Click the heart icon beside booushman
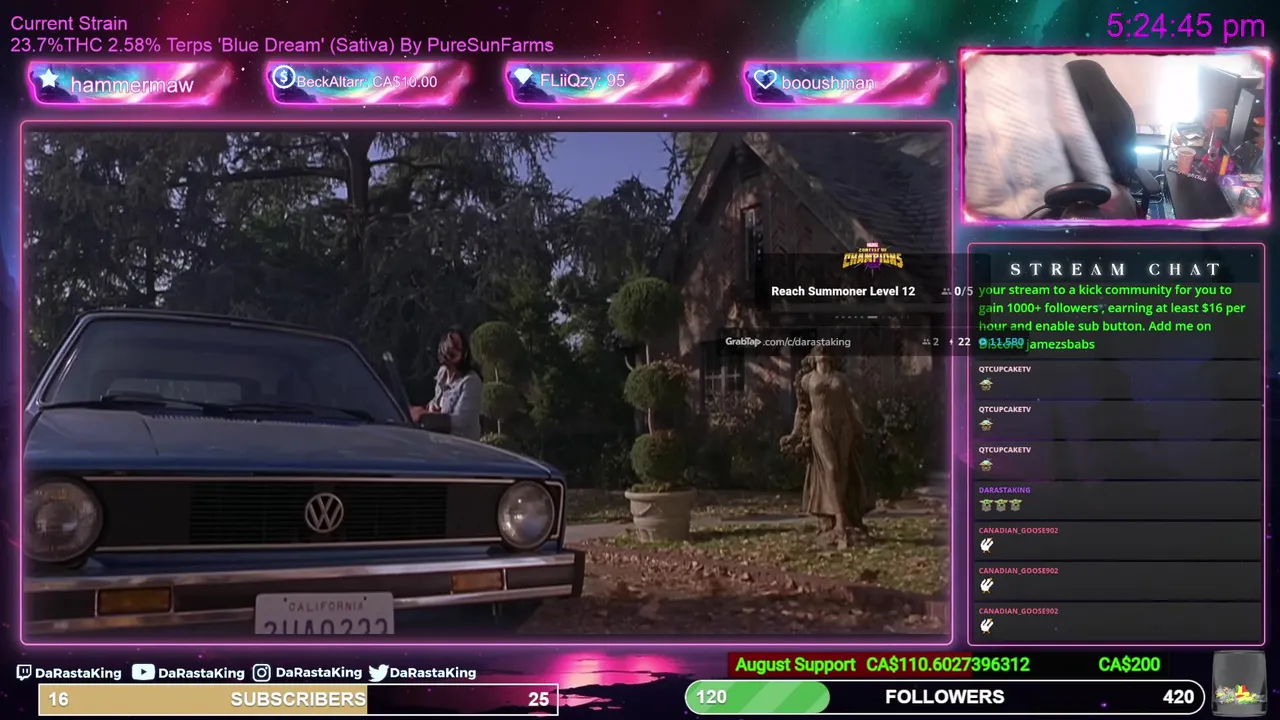 click(x=765, y=80)
